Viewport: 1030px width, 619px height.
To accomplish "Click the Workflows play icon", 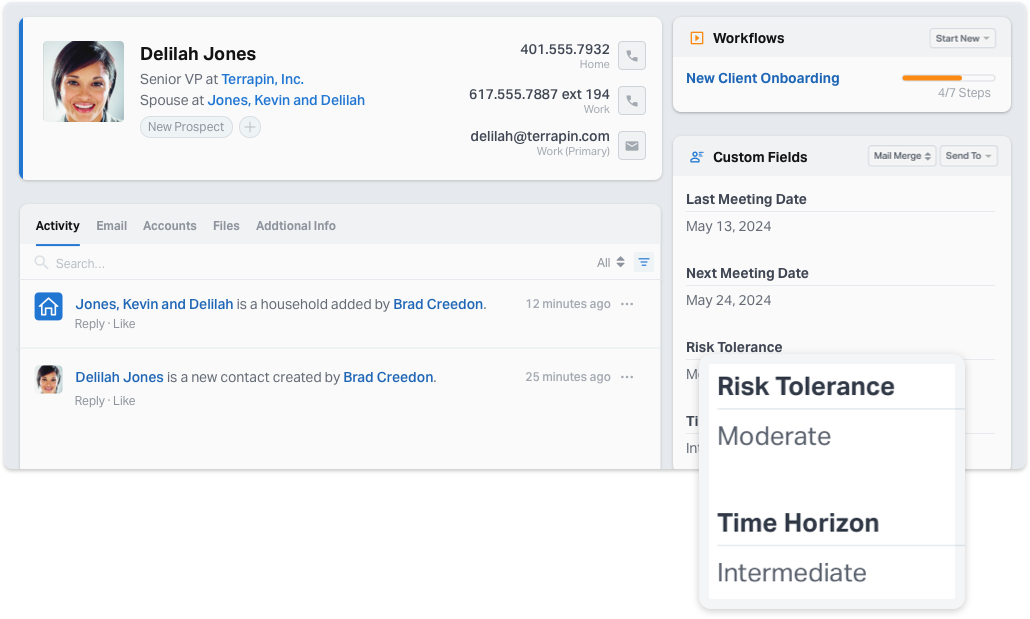I will (697, 38).
